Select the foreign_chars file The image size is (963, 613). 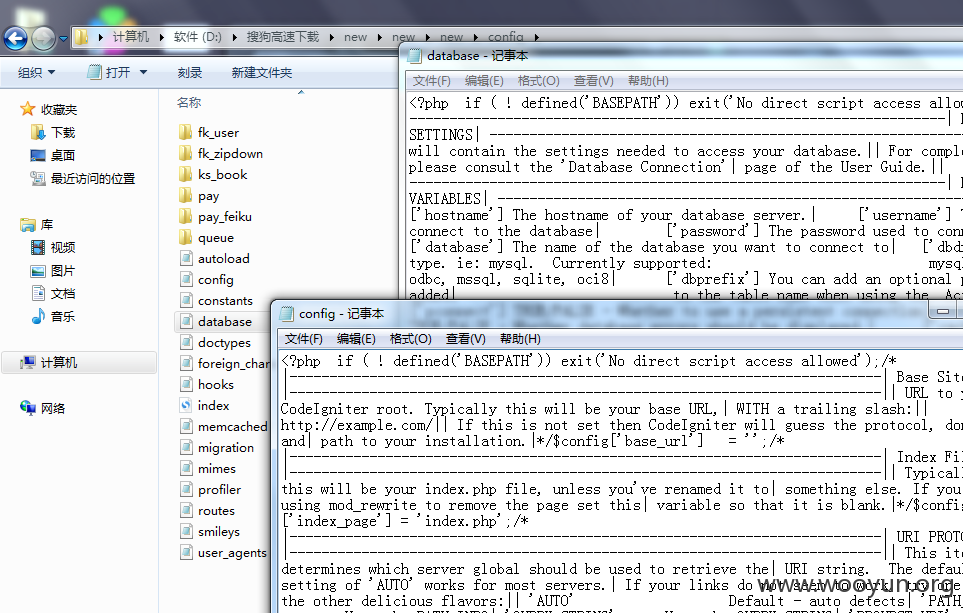[224, 363]
